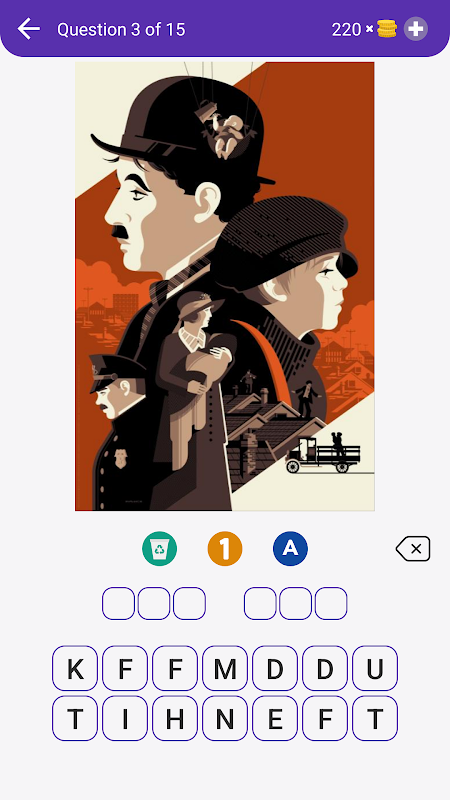Select the last empty answer box
This screenshot has height=800, width=450.
[331, 604]
